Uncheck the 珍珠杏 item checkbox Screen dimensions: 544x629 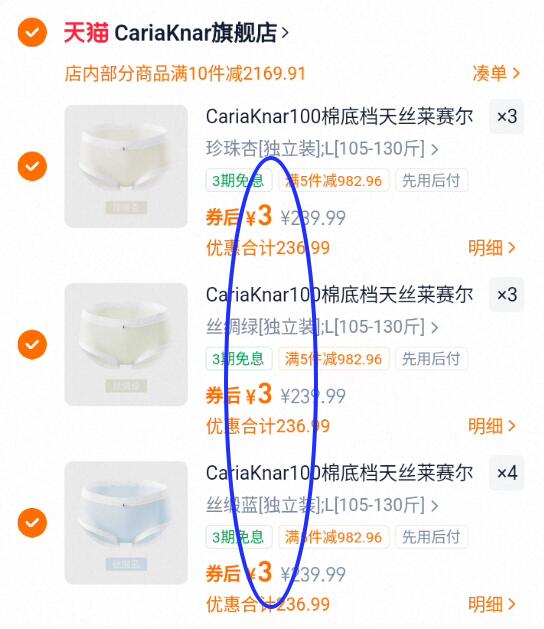pos(32,166)
